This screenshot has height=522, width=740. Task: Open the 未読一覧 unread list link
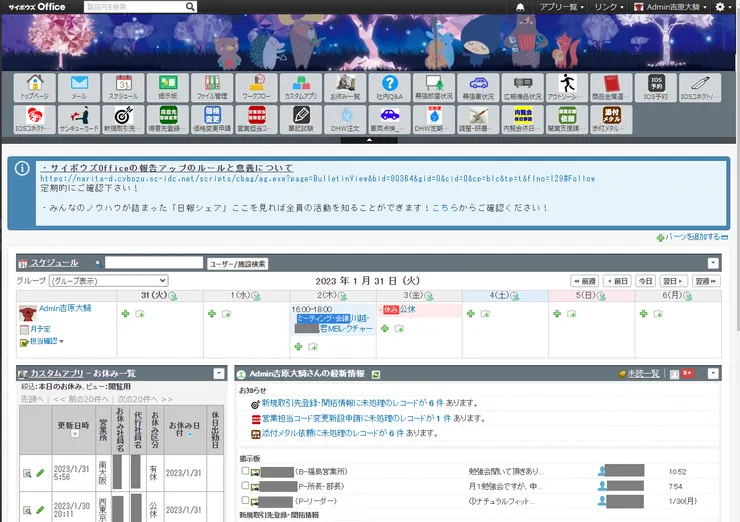click(x=640, y=373)
